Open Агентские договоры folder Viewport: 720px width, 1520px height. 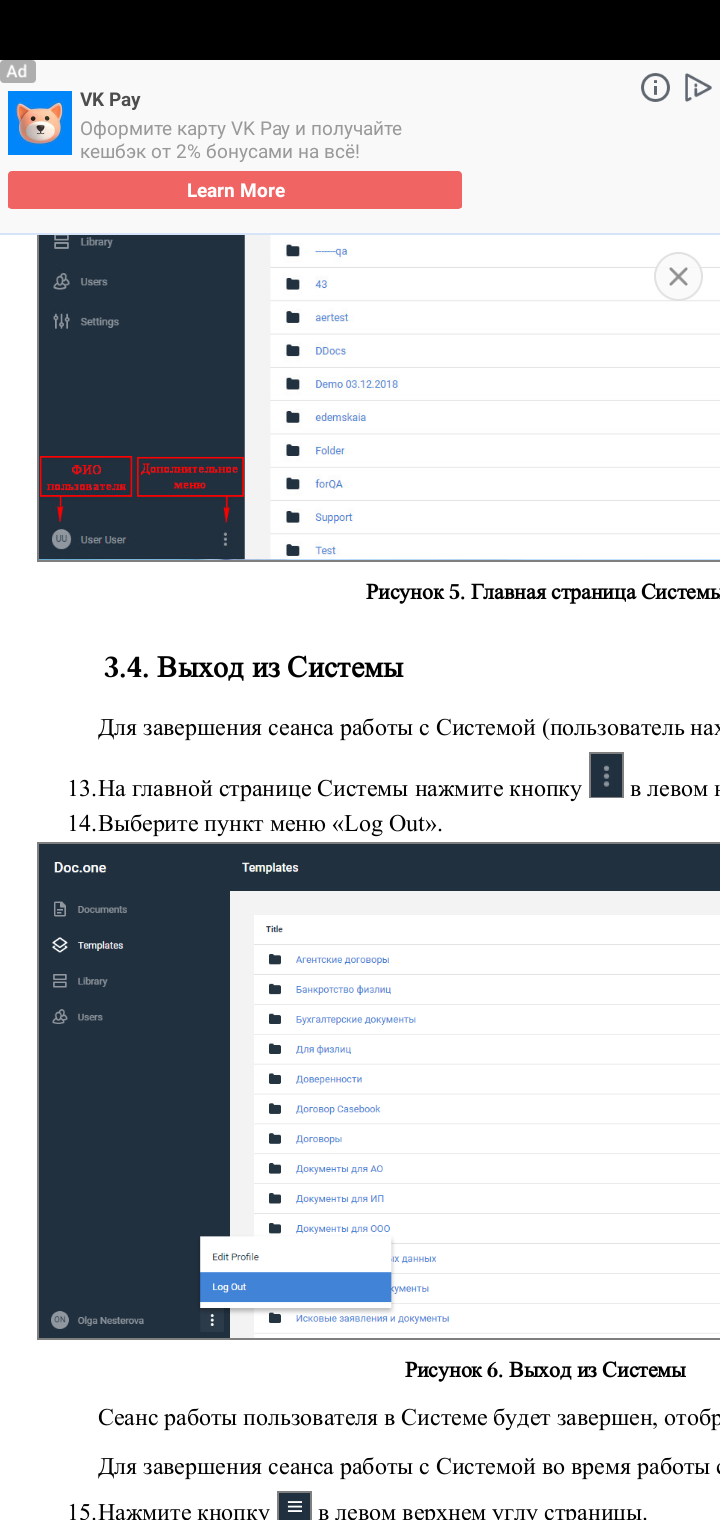342,960
